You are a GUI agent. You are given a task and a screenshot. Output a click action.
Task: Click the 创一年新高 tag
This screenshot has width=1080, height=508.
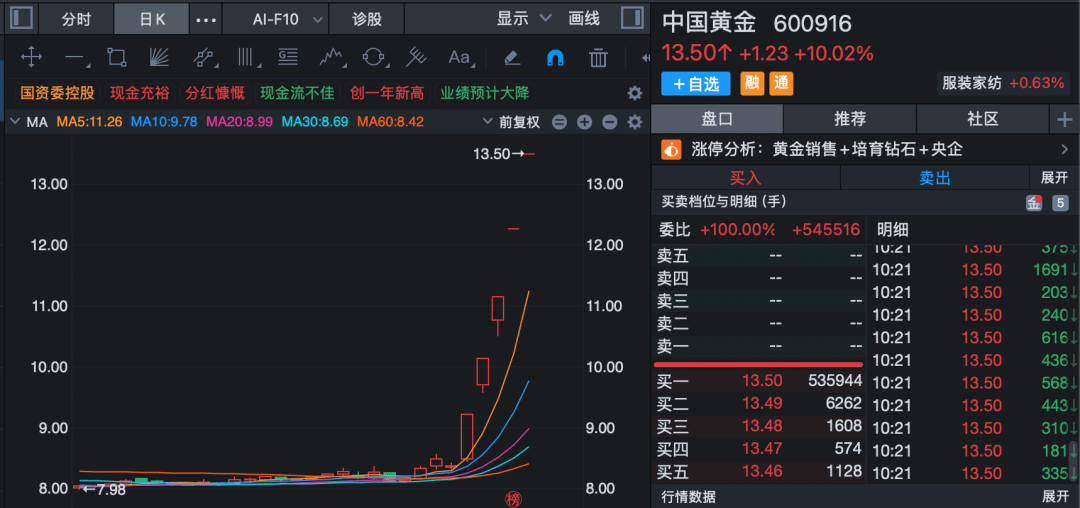pyautogui.click(x=387, y=93)
